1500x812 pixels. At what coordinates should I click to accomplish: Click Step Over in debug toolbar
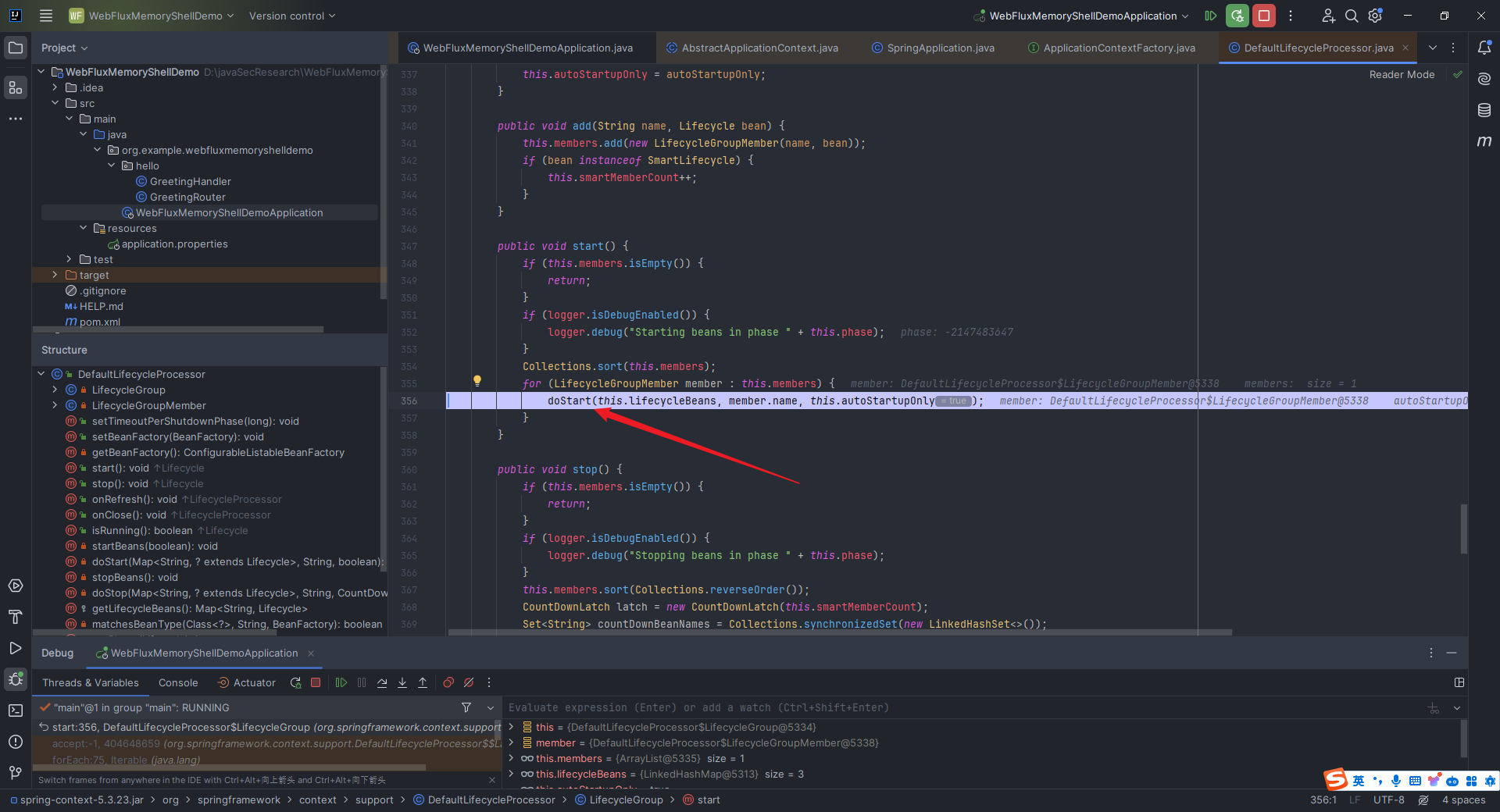coord(382,682)
